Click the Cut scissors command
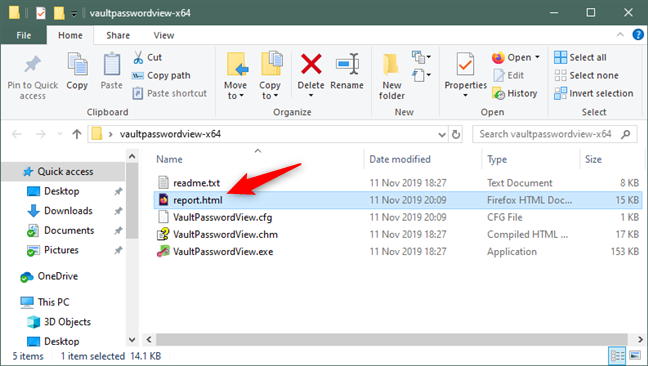This screenshot has width=648, height=366. click(148, 57)
